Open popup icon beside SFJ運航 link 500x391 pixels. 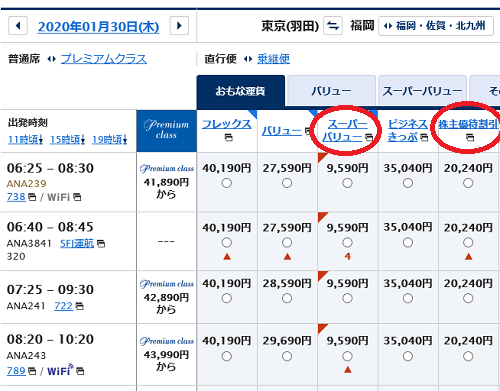(x=101, y=244)
